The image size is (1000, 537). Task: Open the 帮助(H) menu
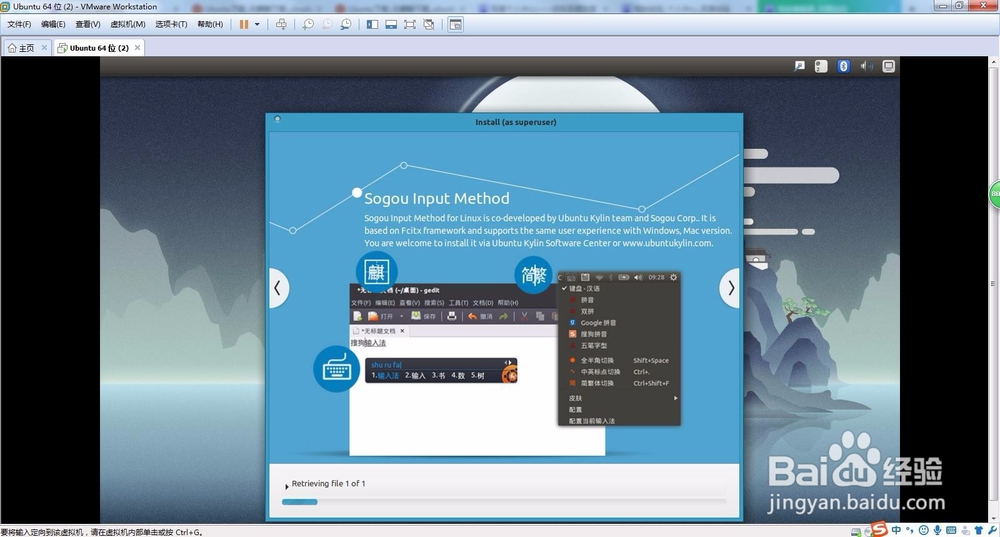point(210,24)
